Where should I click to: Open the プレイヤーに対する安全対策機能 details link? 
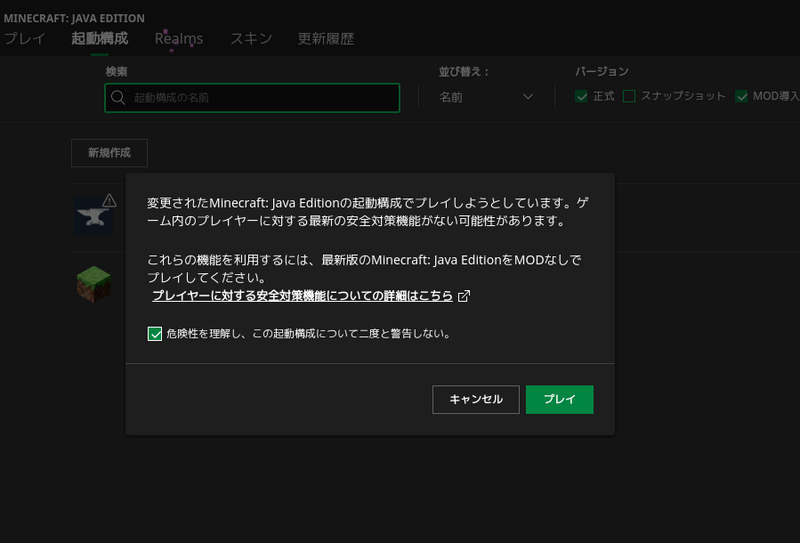(x=303, y=295)
